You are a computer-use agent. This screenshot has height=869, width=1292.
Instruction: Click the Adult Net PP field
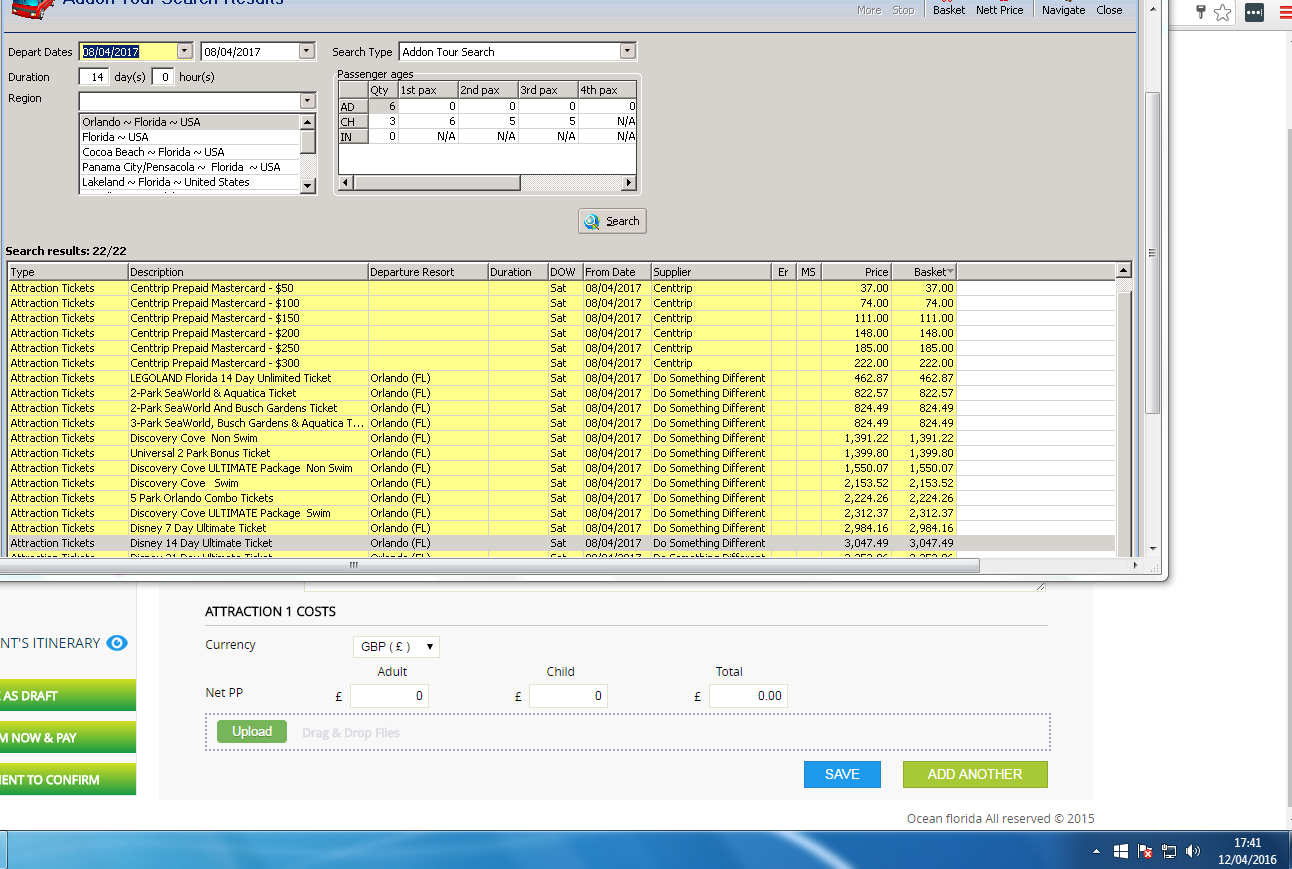[389, 696]
